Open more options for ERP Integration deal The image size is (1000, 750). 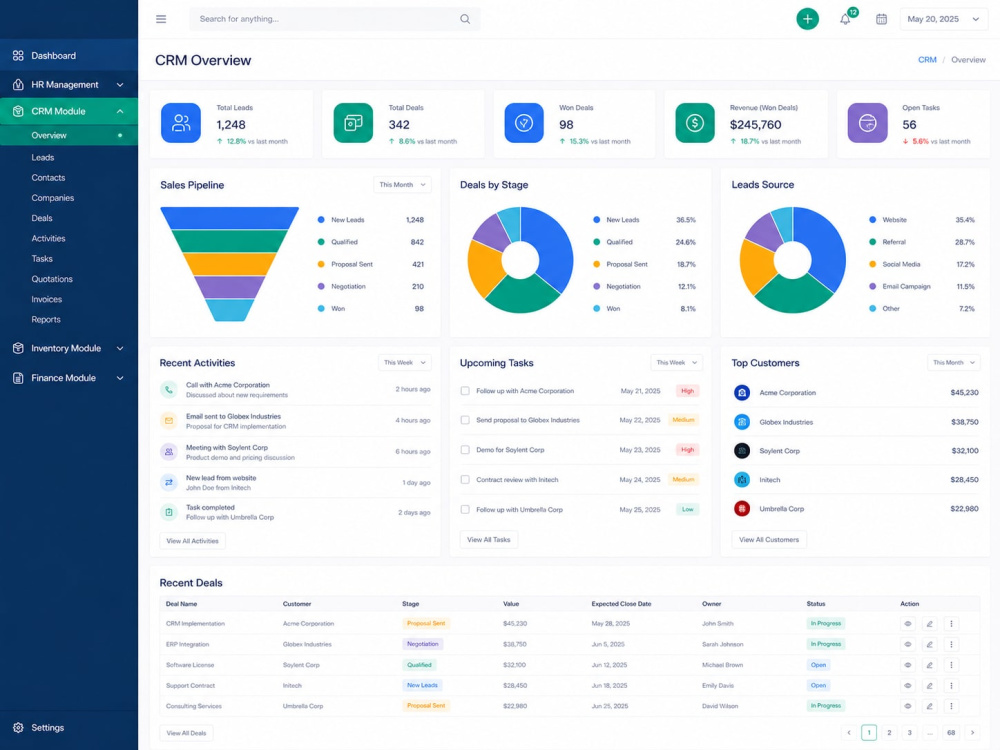click(x=952, y=644)
